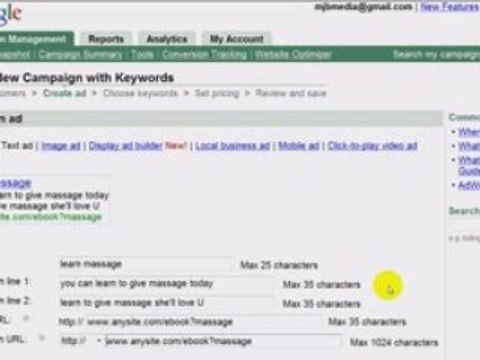
Task: Choose Click-to-play video ad
Action: (x=372, y=146)
